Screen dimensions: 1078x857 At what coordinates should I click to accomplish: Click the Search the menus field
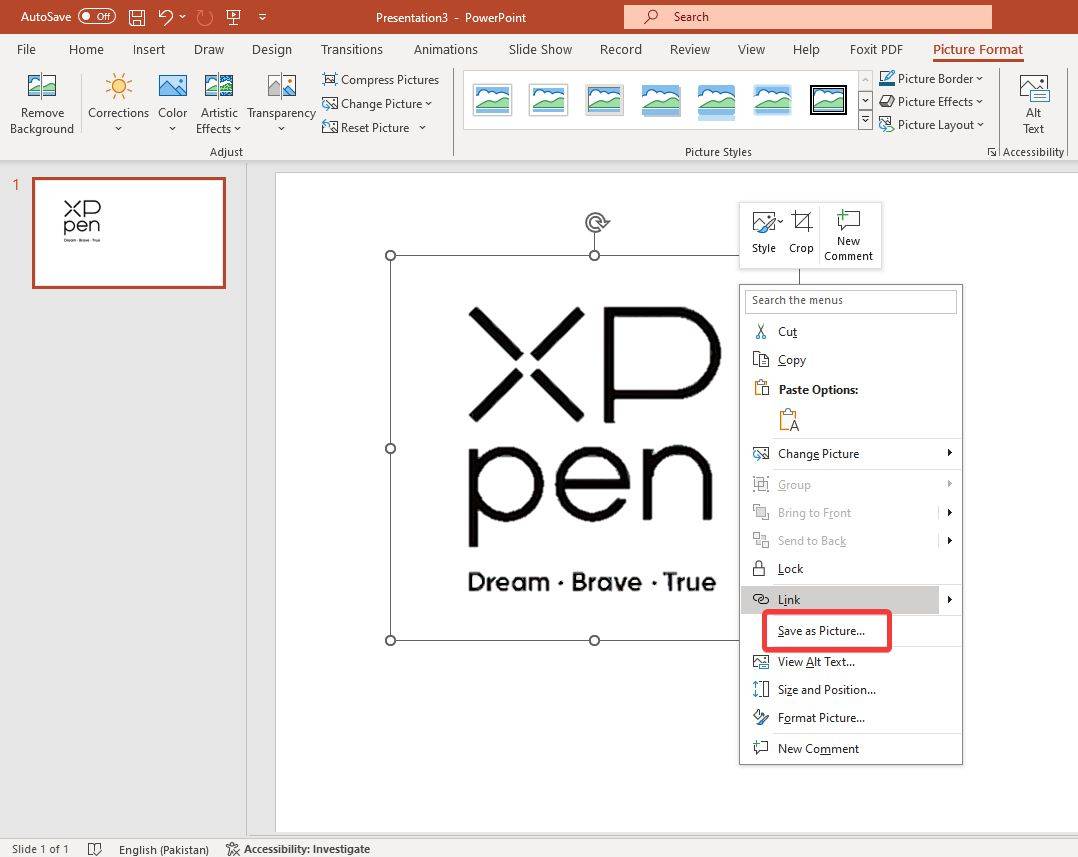(x=850, y=300)
